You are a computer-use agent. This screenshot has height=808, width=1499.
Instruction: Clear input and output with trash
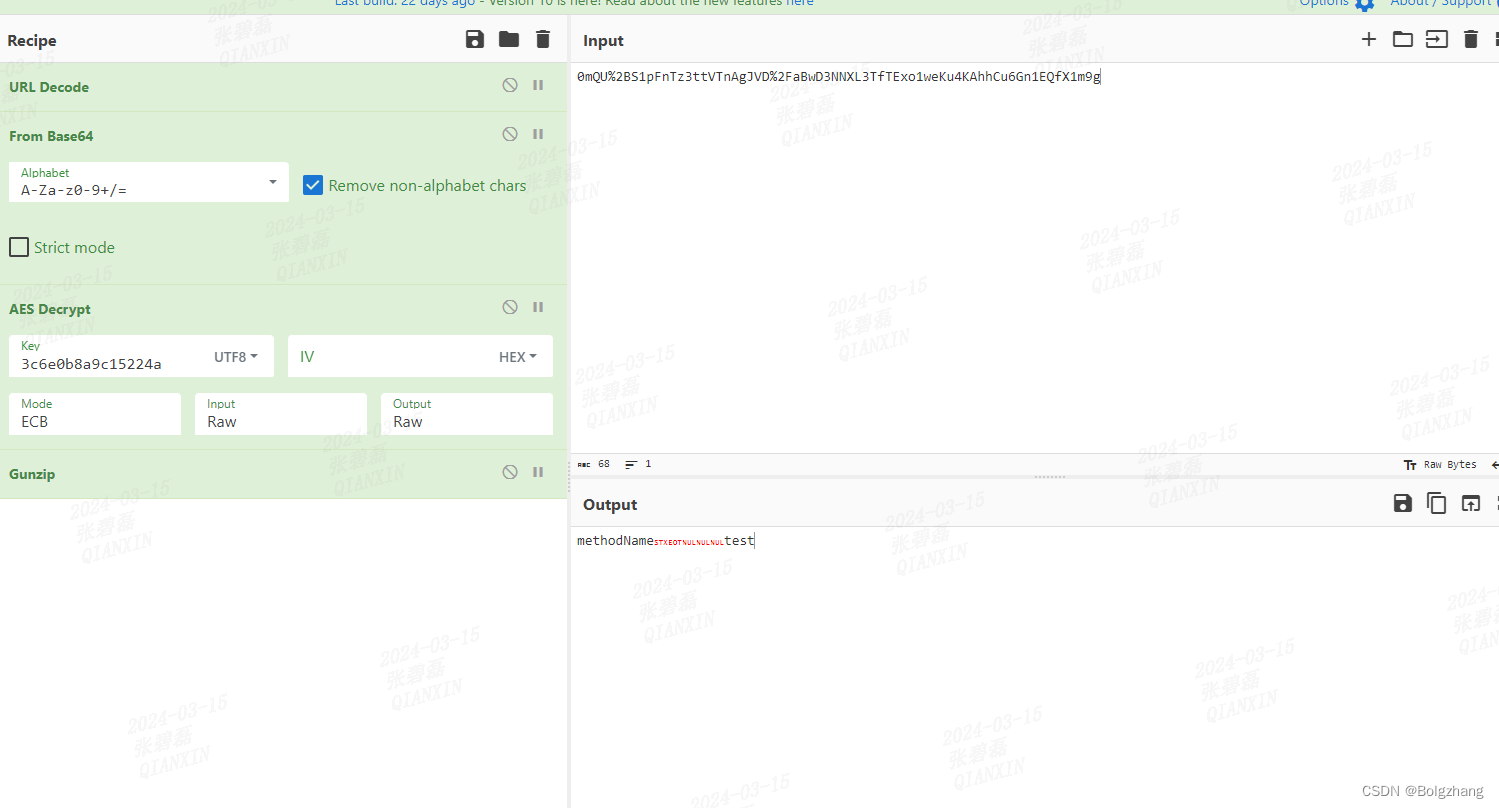click(x=1471, y=40)
